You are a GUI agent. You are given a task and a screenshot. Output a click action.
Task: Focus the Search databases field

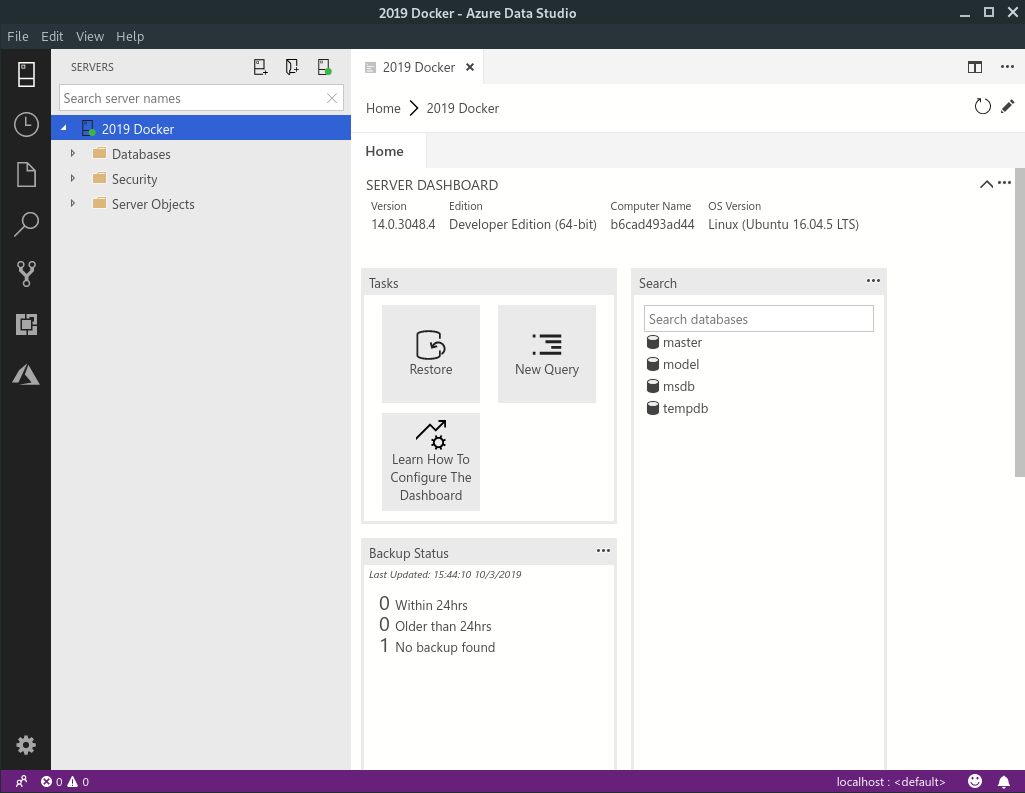758,319
